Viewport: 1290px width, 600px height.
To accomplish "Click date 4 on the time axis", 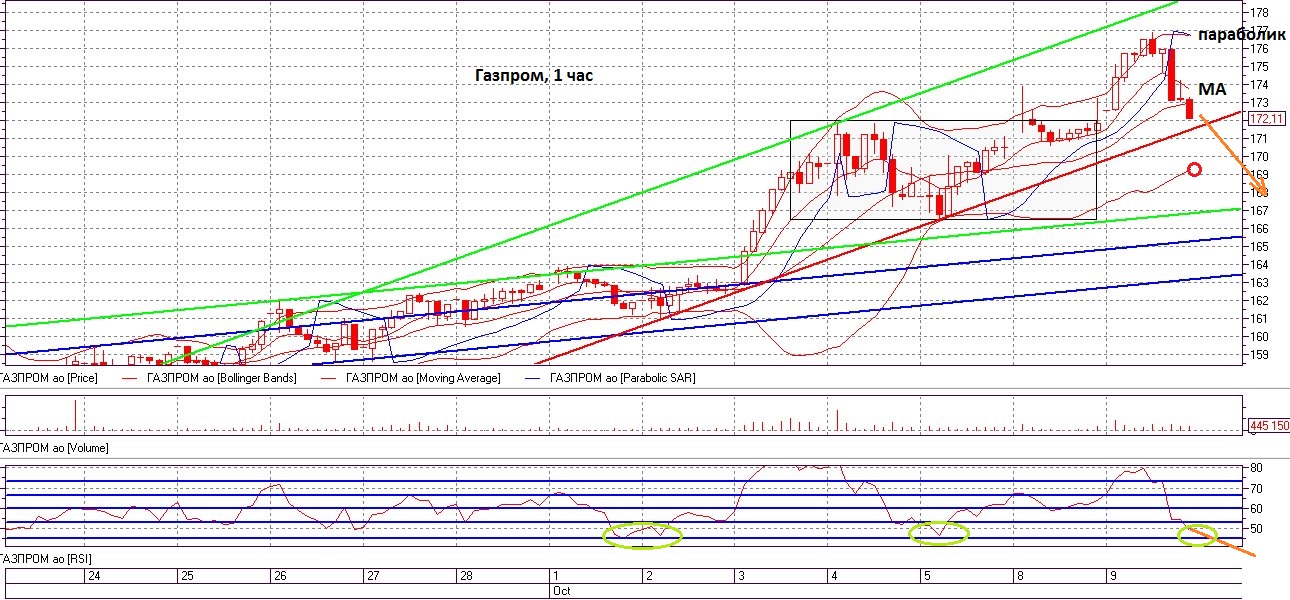I will [833, 576].
